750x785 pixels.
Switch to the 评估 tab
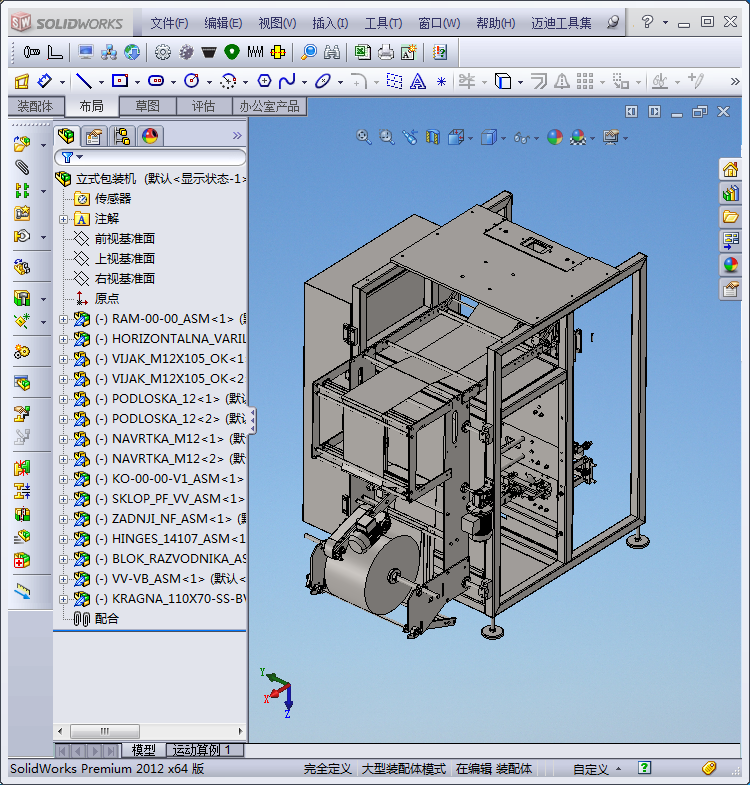click(x=203, y=106)
